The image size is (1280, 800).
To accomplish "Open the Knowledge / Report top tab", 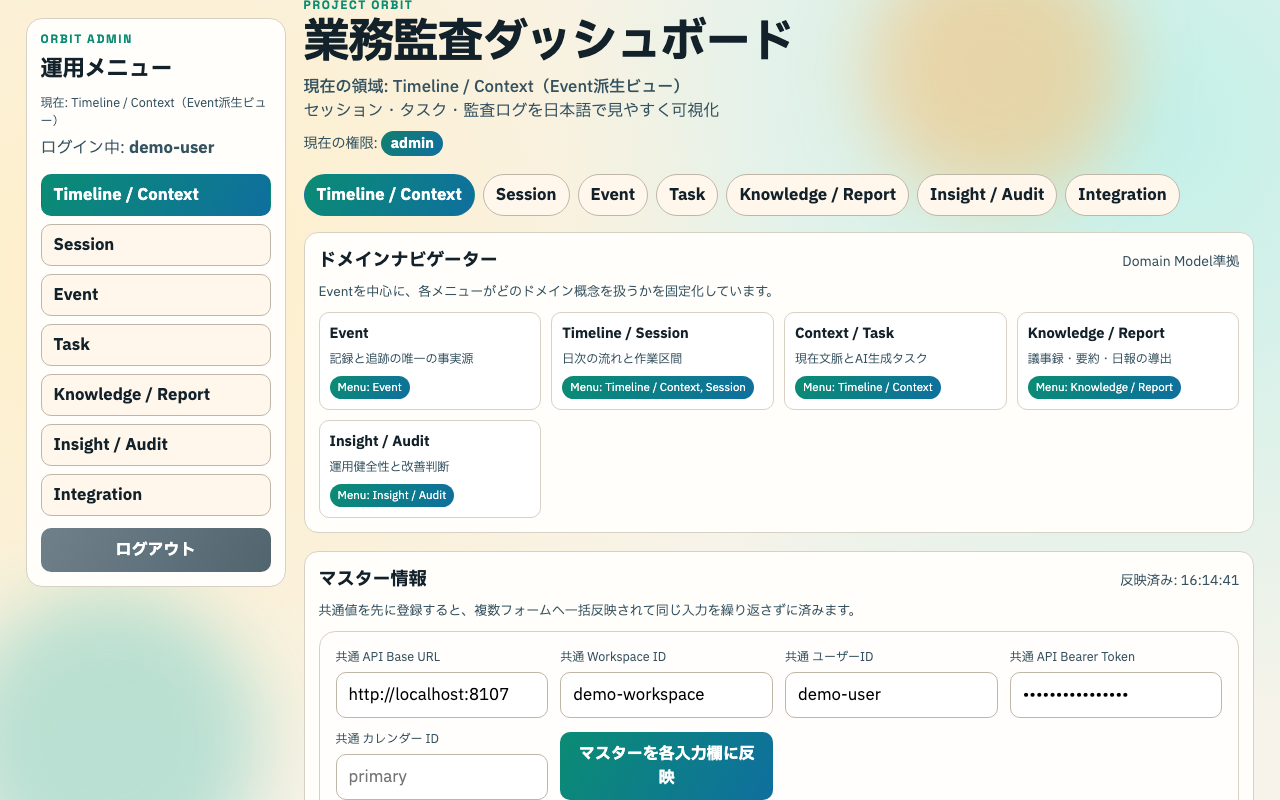I will (817, 195).
